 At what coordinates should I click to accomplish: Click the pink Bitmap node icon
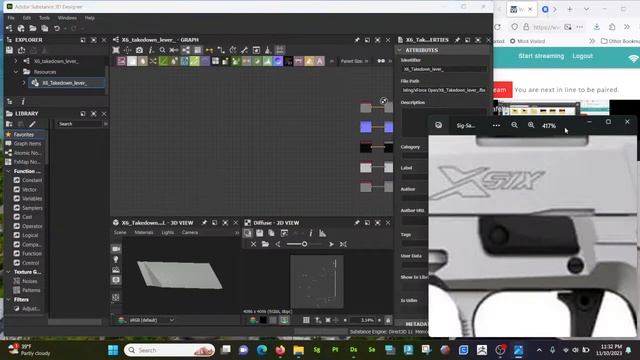coord(122,61)
